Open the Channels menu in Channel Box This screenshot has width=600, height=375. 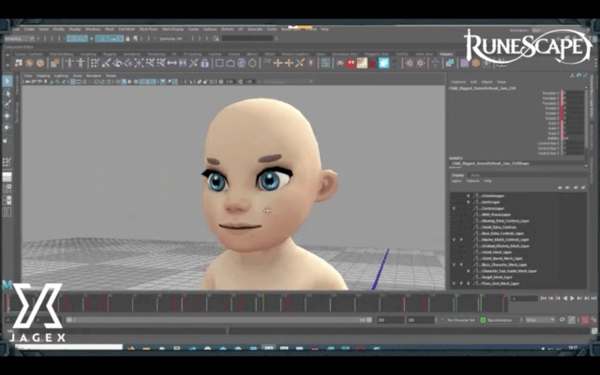458,82
